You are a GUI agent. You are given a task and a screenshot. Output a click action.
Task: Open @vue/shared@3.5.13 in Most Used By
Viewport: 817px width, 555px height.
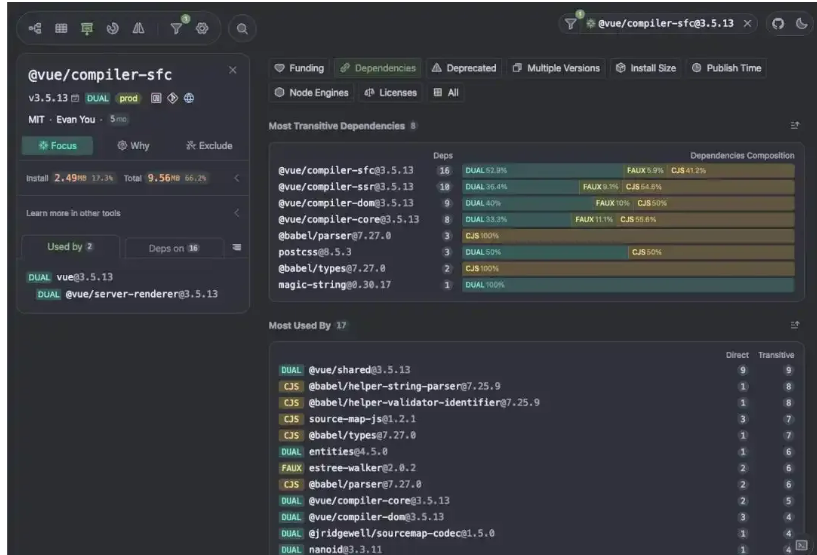coord(360,370)
